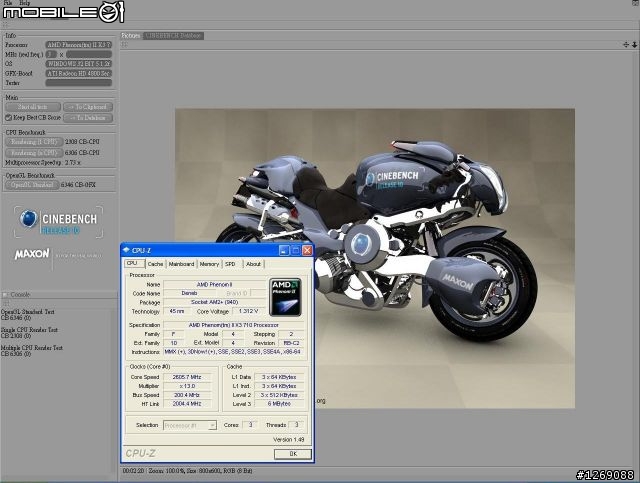Screen dimensions: 640x483
Task: Click OpenGL Standard Test console line
Action: click(x=28, y=312)
